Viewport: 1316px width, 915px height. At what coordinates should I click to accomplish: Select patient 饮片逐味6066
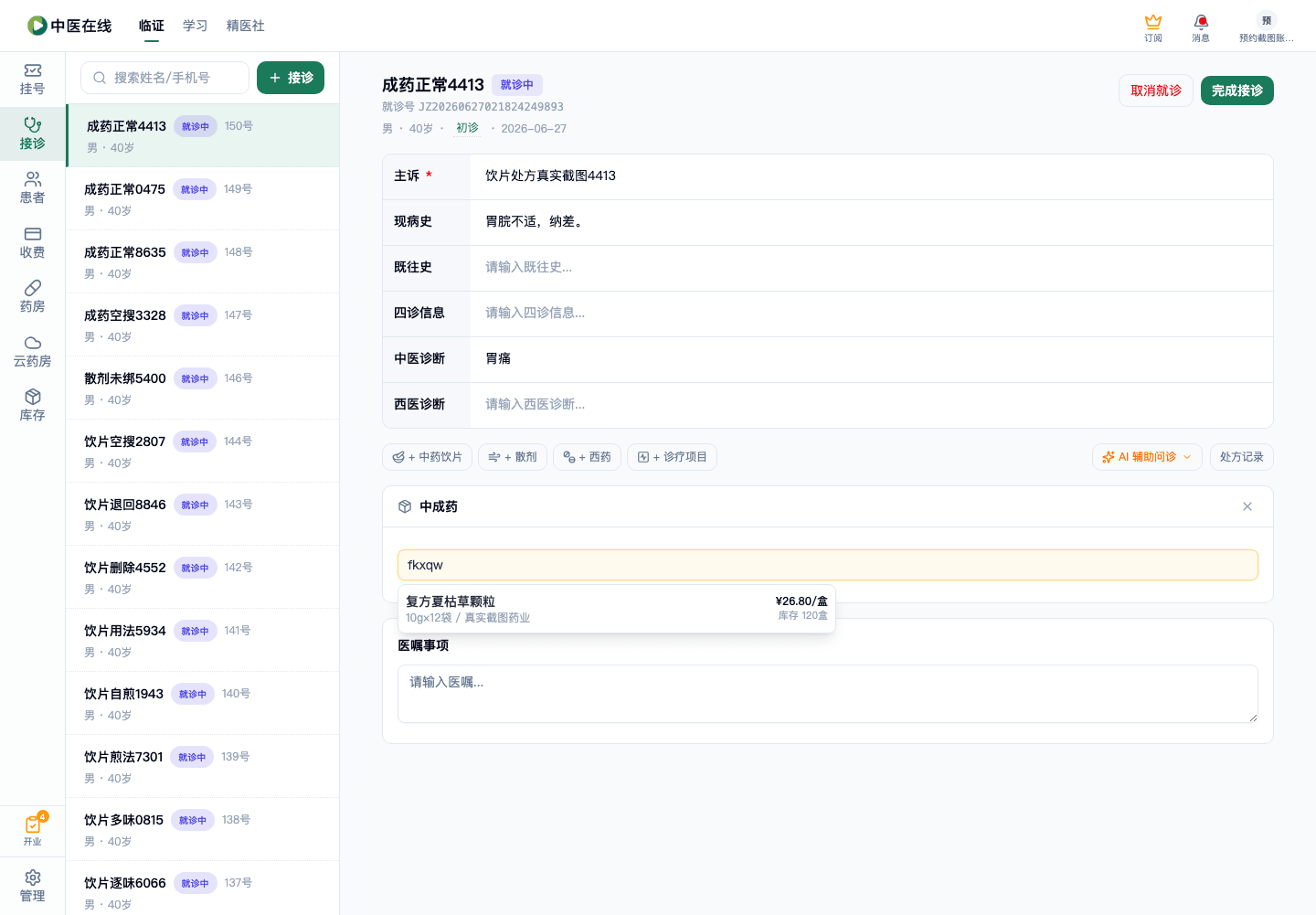tap(203, 888)
